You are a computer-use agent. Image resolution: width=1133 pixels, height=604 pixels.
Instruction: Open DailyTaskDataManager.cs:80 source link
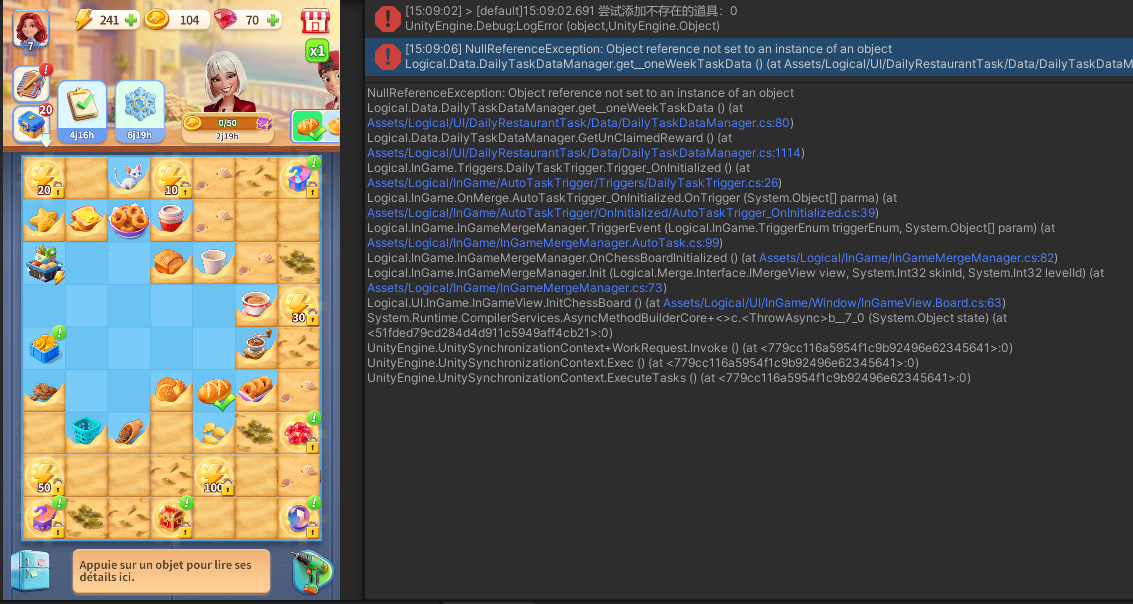pyautogui.click(x=579, y=123)
